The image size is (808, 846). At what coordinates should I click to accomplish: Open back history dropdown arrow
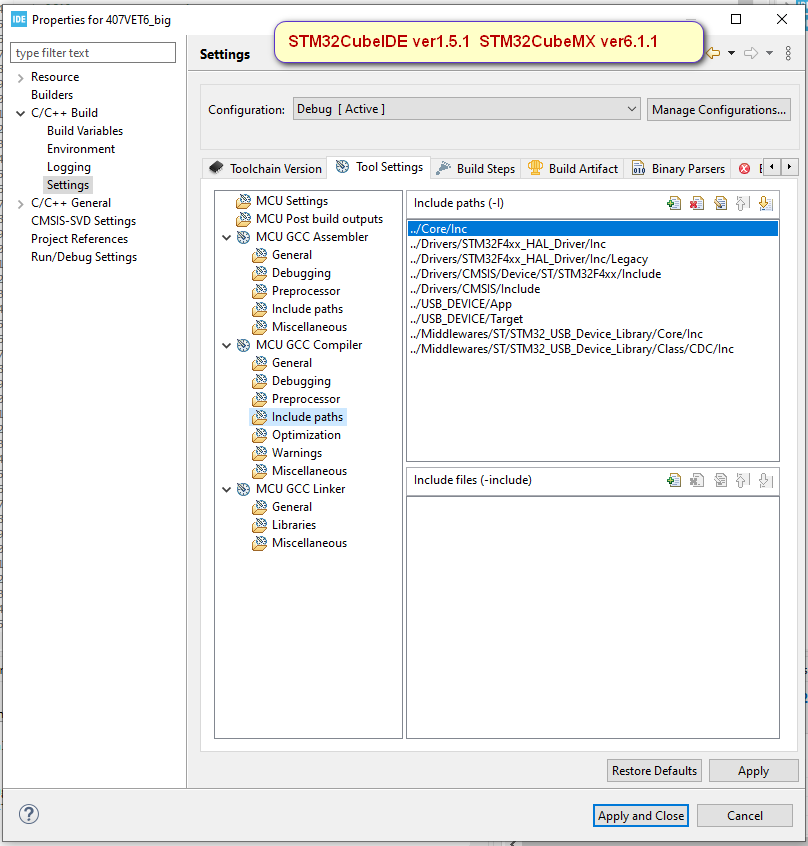tap(731, 53)
